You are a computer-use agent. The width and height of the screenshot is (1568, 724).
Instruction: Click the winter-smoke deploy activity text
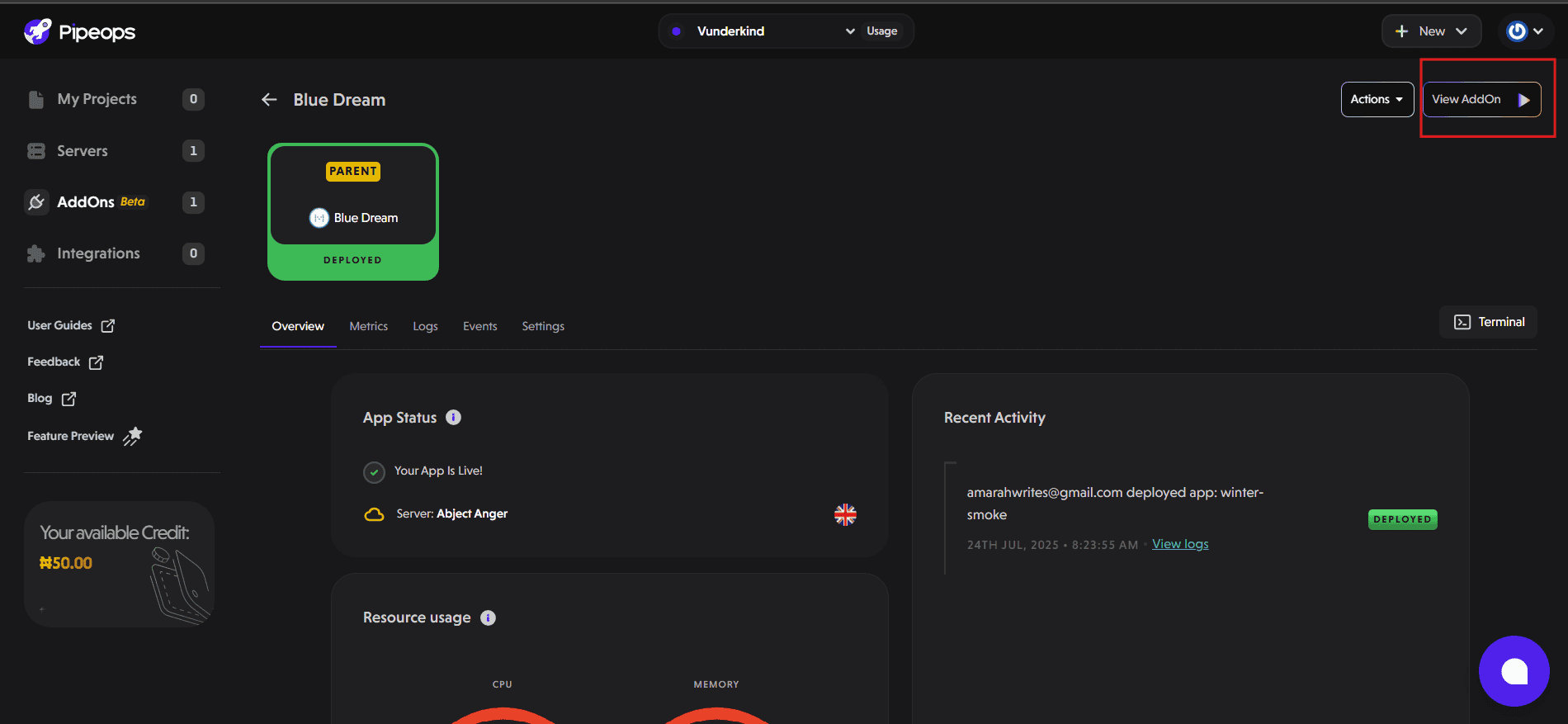pos(1115,504)
